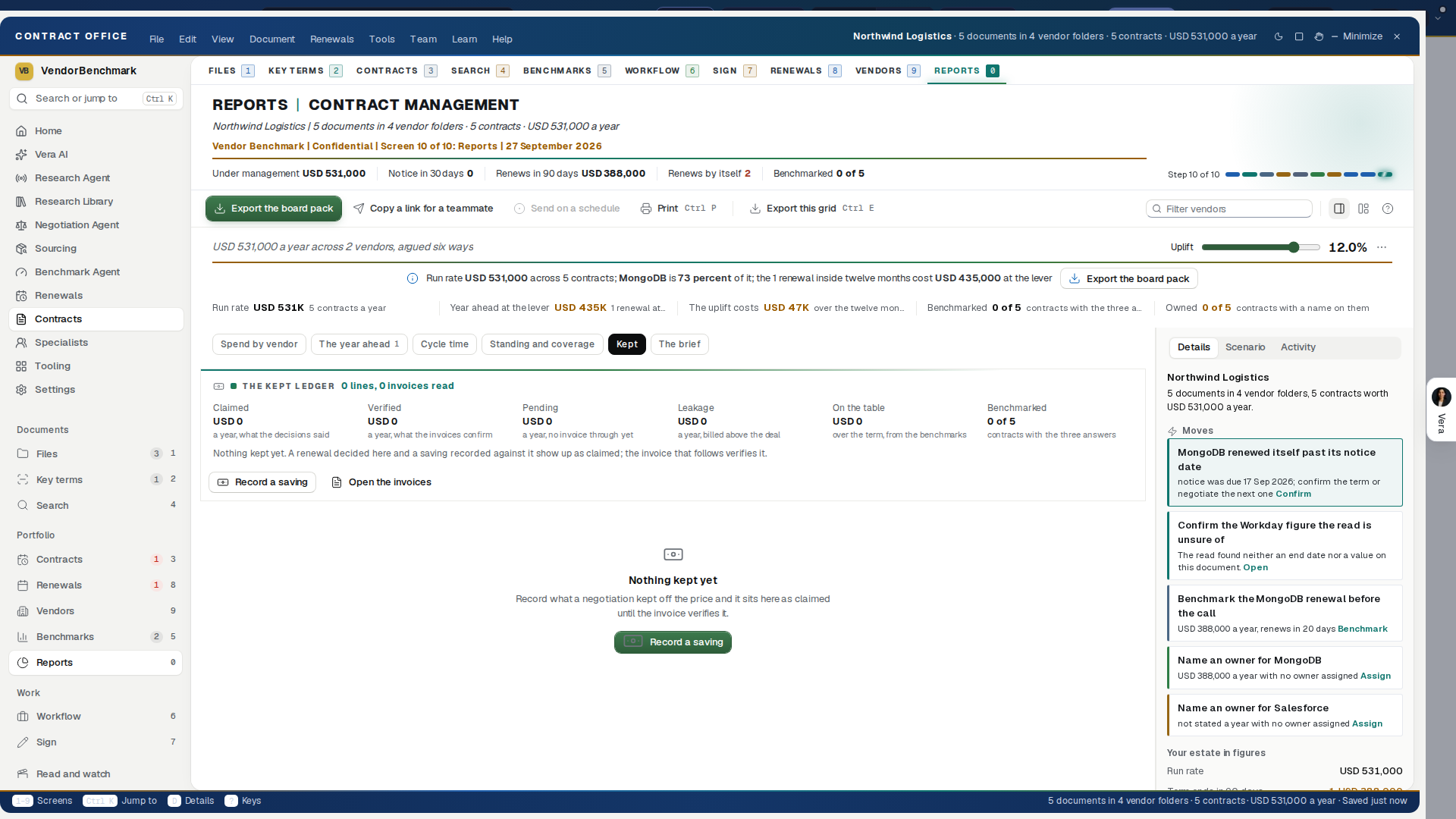Image resolution: width=1456 pixels, height=819 pixels.
Task: Select Standing and coverage chip
Action: click(542, 344)
